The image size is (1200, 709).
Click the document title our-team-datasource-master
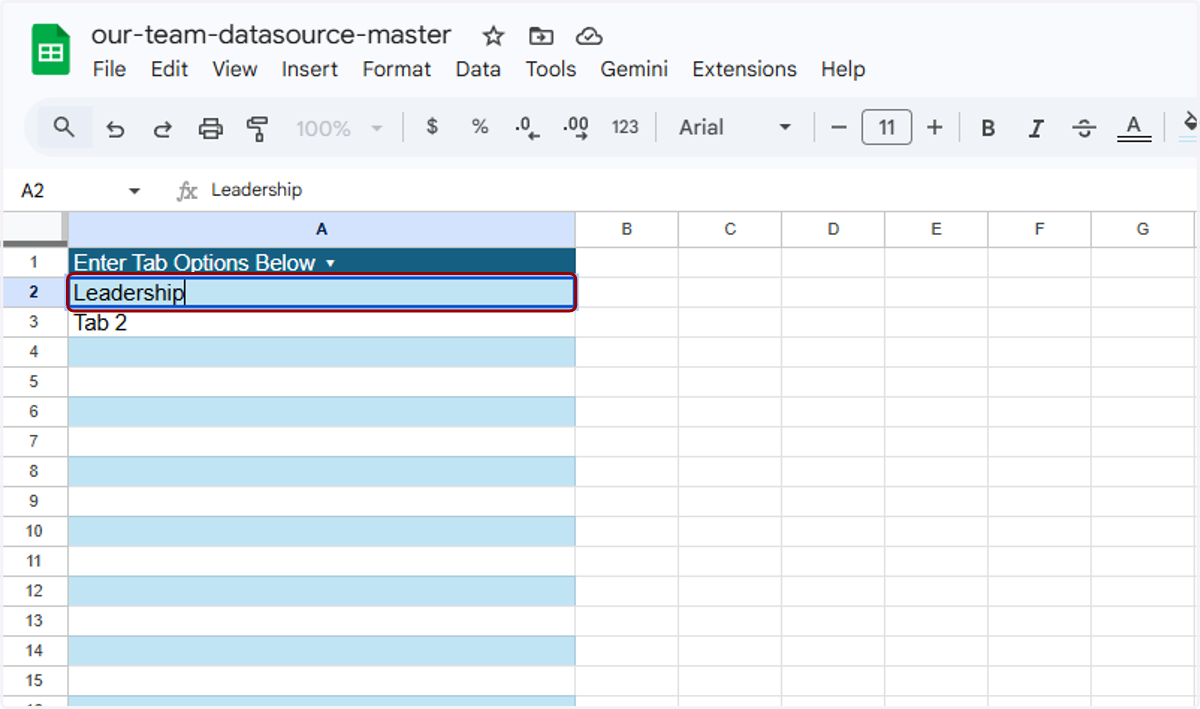coord(271,35)
